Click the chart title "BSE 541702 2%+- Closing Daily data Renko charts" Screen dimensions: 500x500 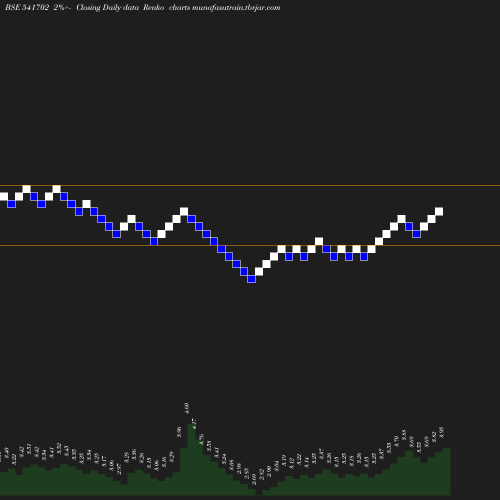[x=97, y=8]
